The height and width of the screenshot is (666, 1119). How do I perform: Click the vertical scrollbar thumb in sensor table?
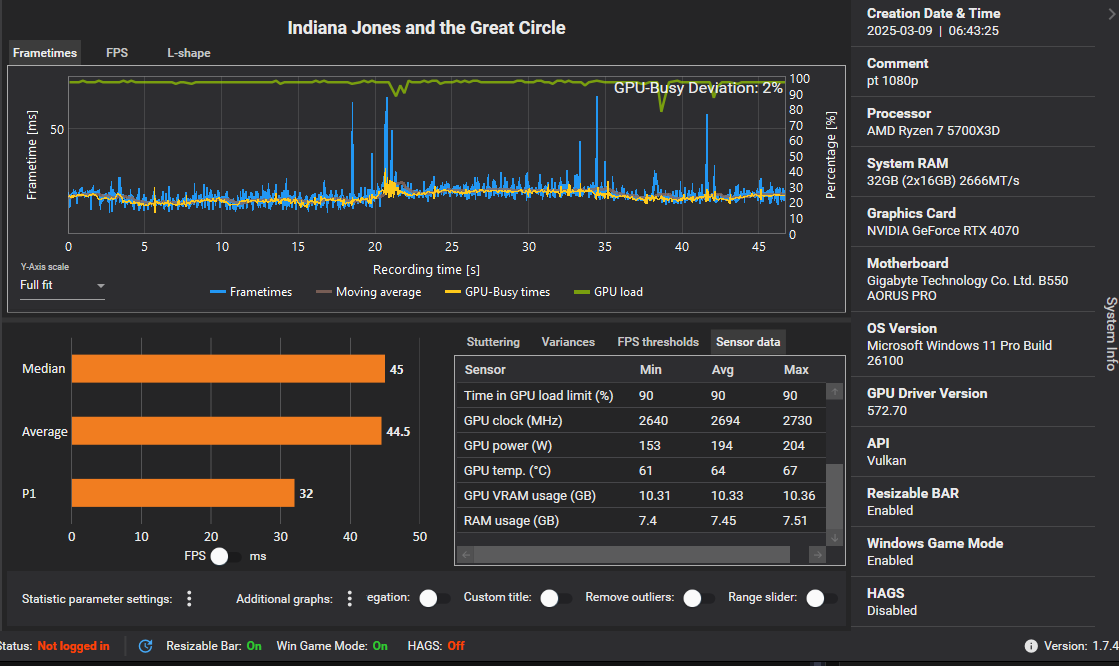(834, 496)
